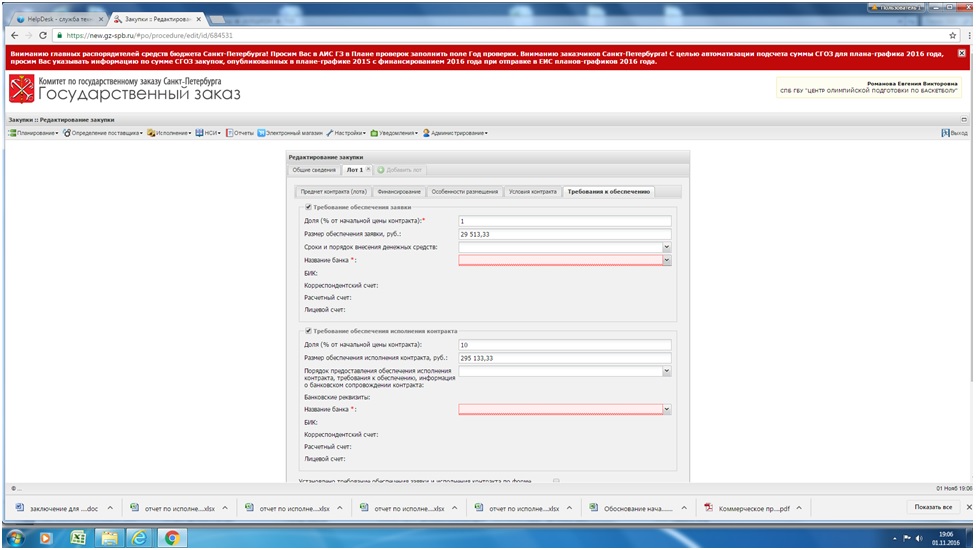
Task: Switch to the HelpDesk browser tab
Action: [x=59, y=19]
